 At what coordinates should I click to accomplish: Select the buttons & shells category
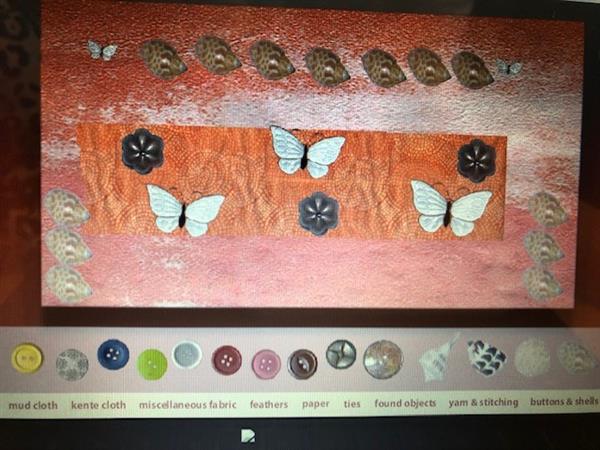[564, 401]
